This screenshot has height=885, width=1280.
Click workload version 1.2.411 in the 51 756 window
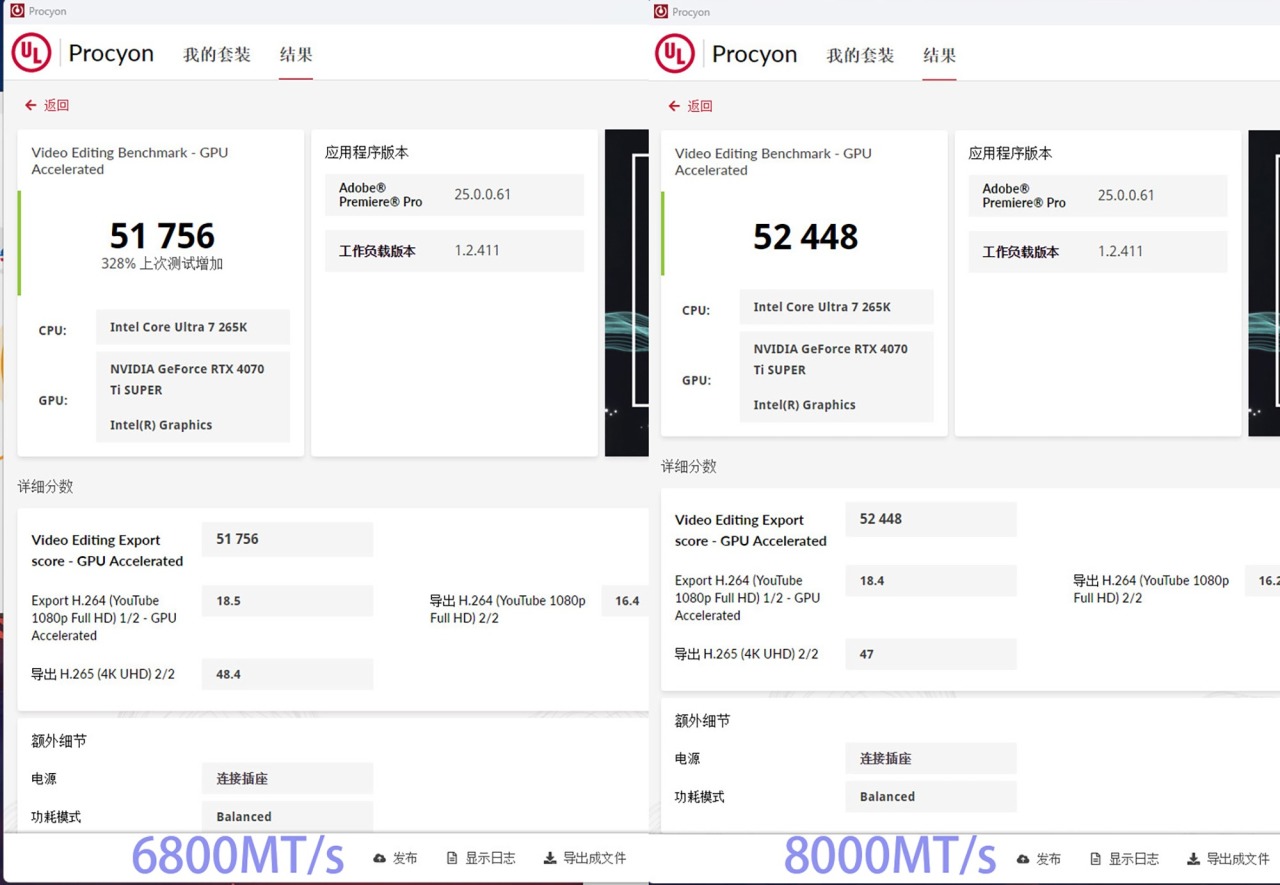point(477,251)
